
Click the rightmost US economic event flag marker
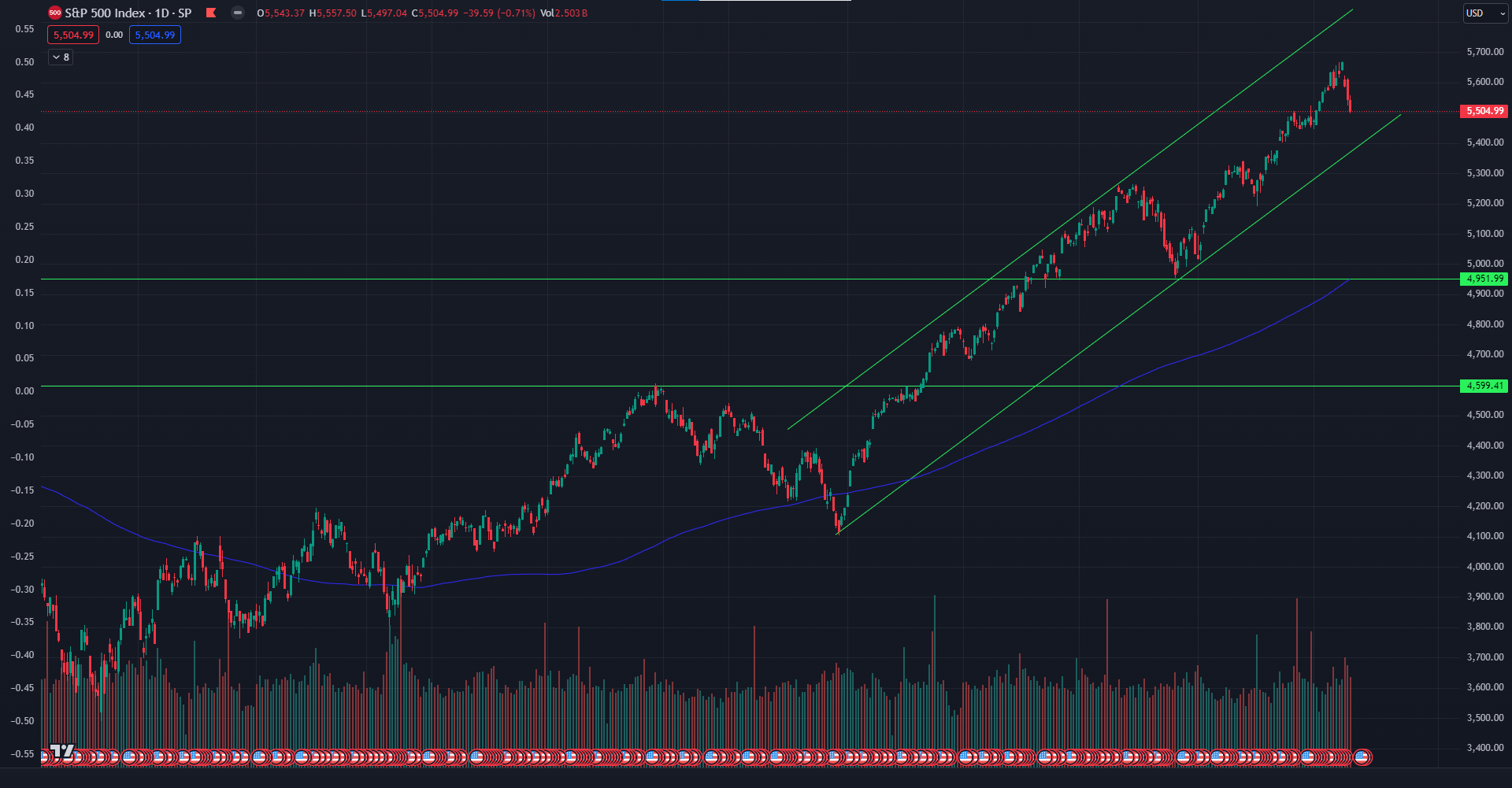coord(1362,757)
